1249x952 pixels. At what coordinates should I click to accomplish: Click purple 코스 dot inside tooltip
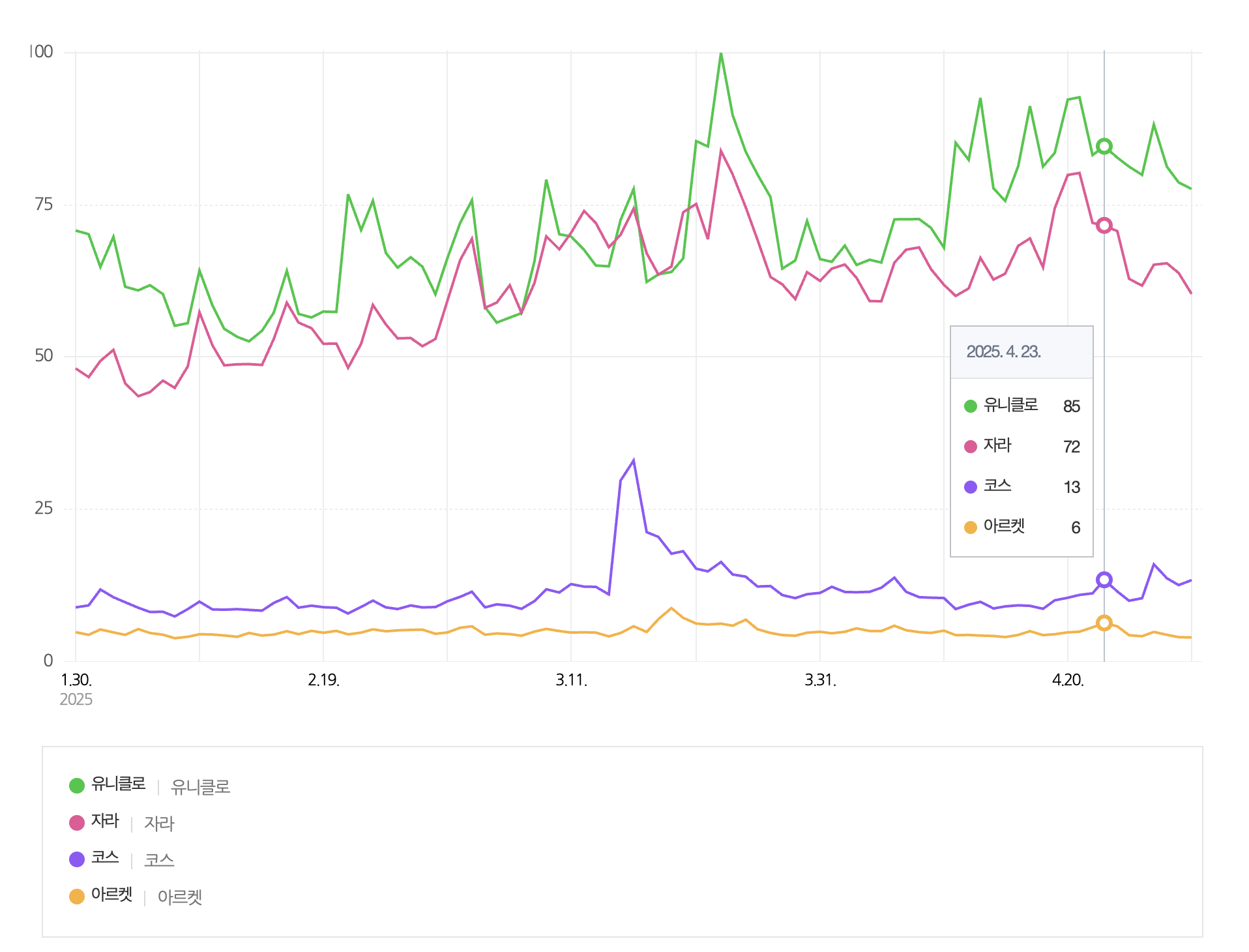pos(970,487)
